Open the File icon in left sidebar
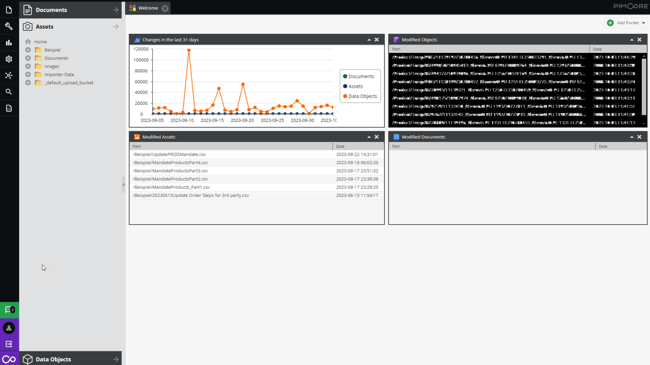The height and width of the screenshot is (365, 650). [x=9, y=10]
